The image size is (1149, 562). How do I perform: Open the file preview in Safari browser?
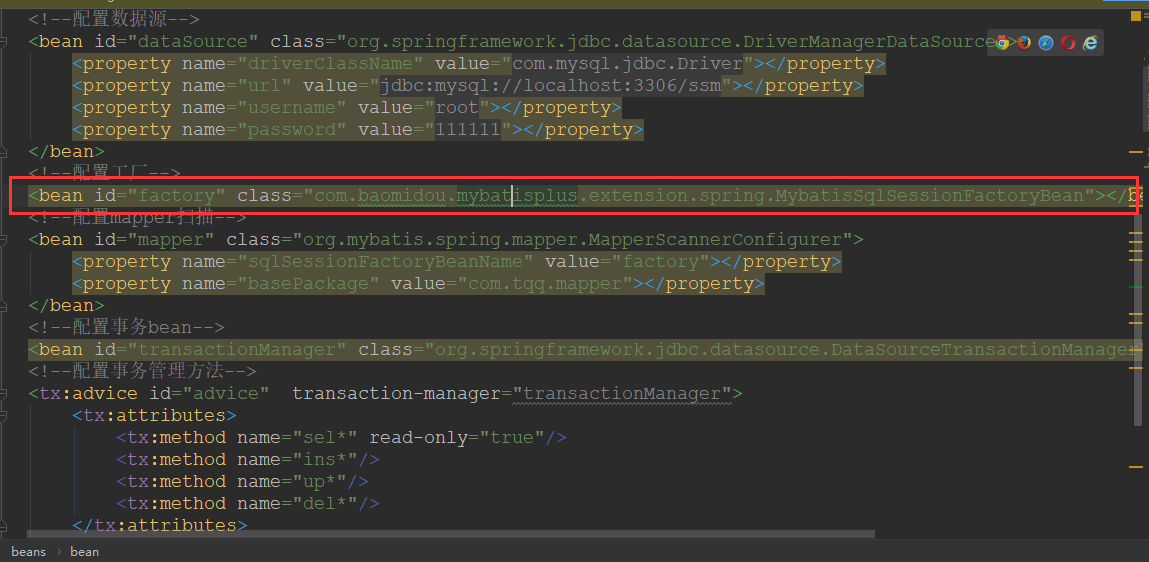(x=1046, y=42)
